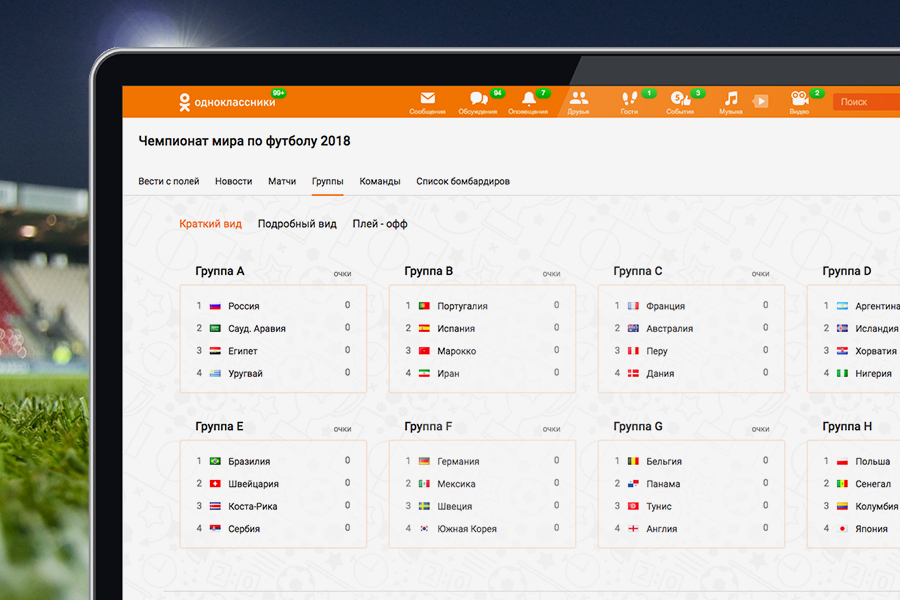Open the Новости tab
Viewport: 900px width, 600px height.
pos(233,181)
